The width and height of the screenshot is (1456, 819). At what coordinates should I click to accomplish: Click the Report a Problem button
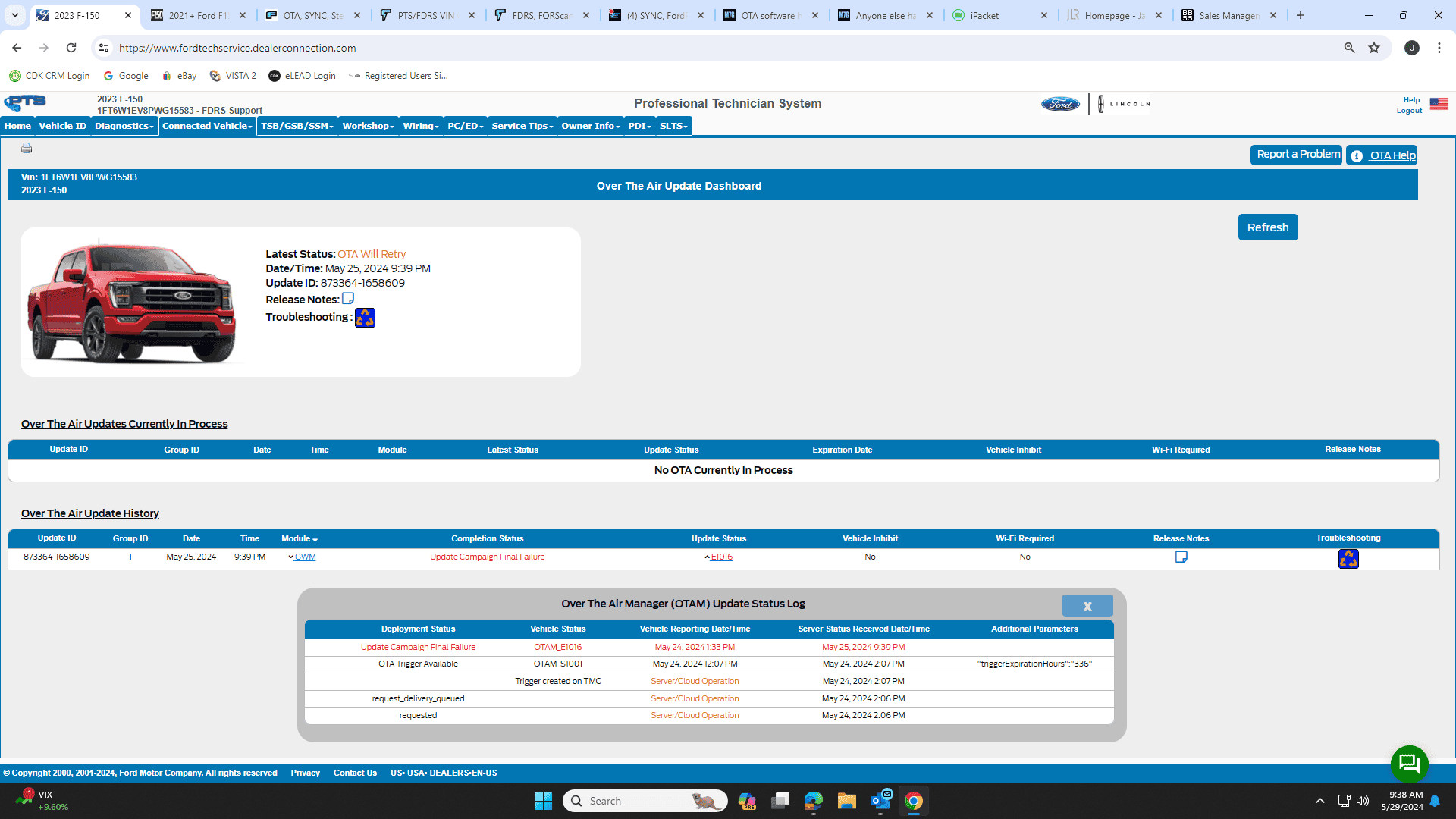1298,155
